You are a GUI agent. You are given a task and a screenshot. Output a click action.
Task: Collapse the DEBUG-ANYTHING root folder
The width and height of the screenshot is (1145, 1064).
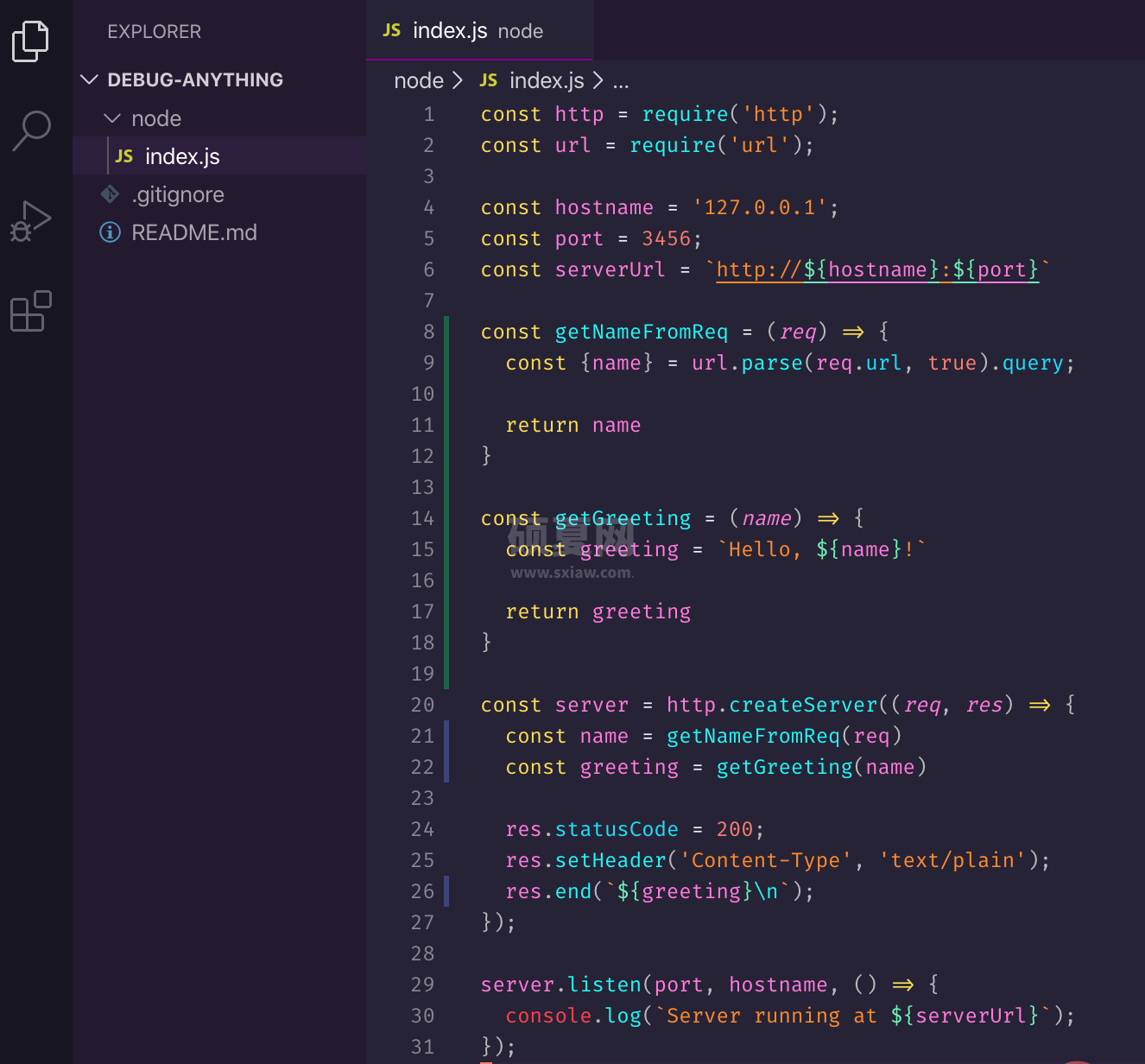(x=89, y=79)
